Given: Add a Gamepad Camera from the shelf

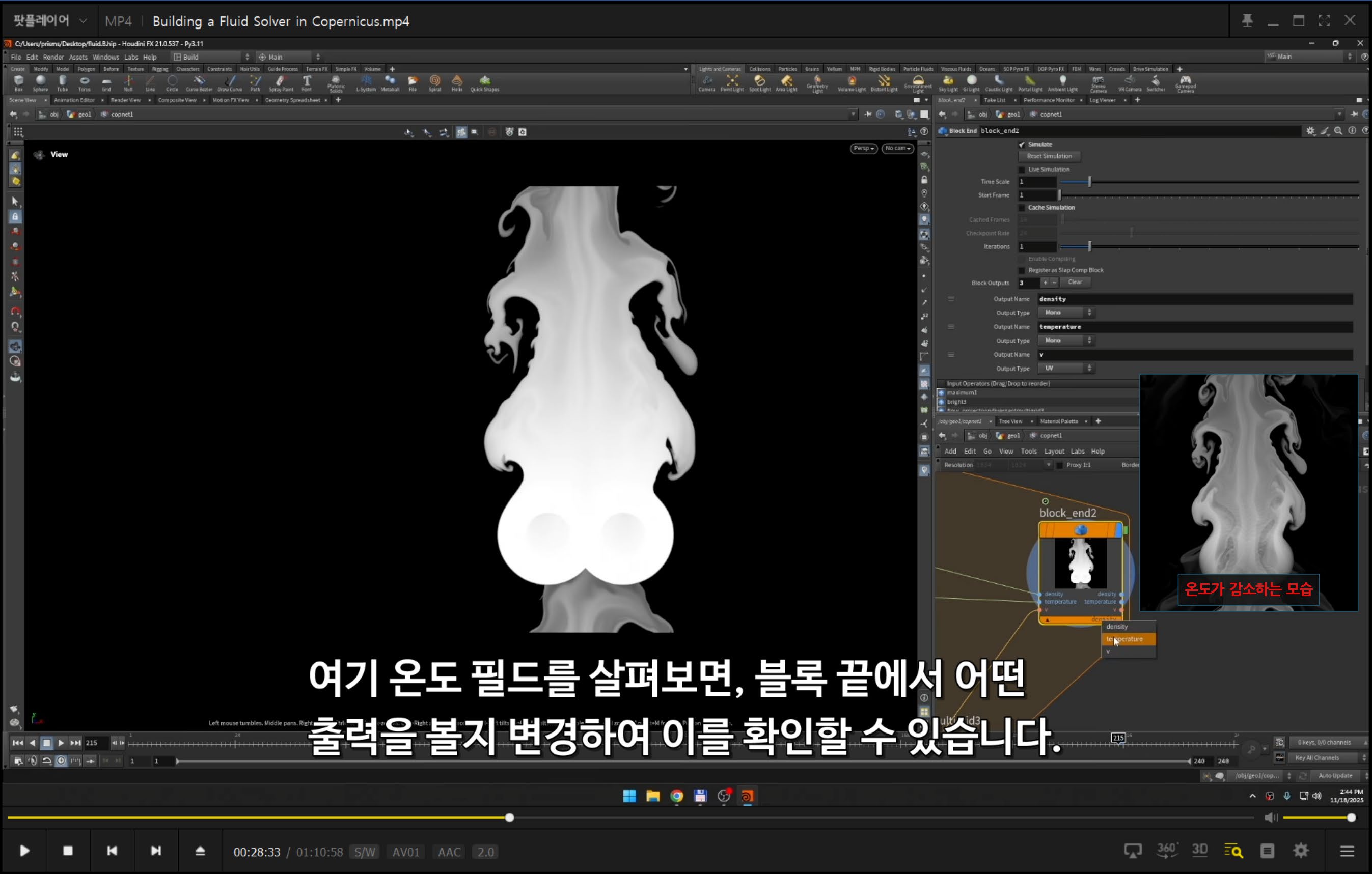Looking at the screenshot, I should (x=1185, y=84).
